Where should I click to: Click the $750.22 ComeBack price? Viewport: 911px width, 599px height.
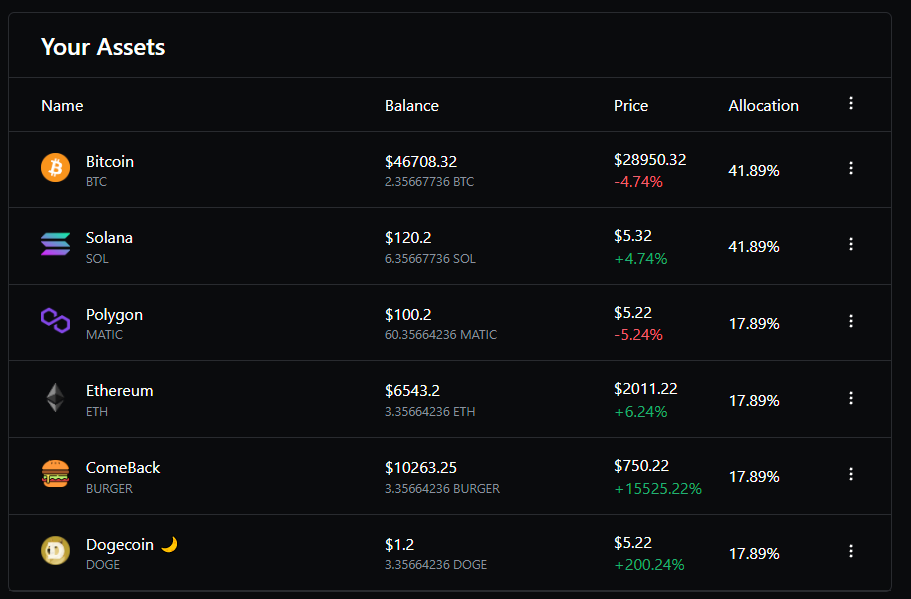(641, 465)
